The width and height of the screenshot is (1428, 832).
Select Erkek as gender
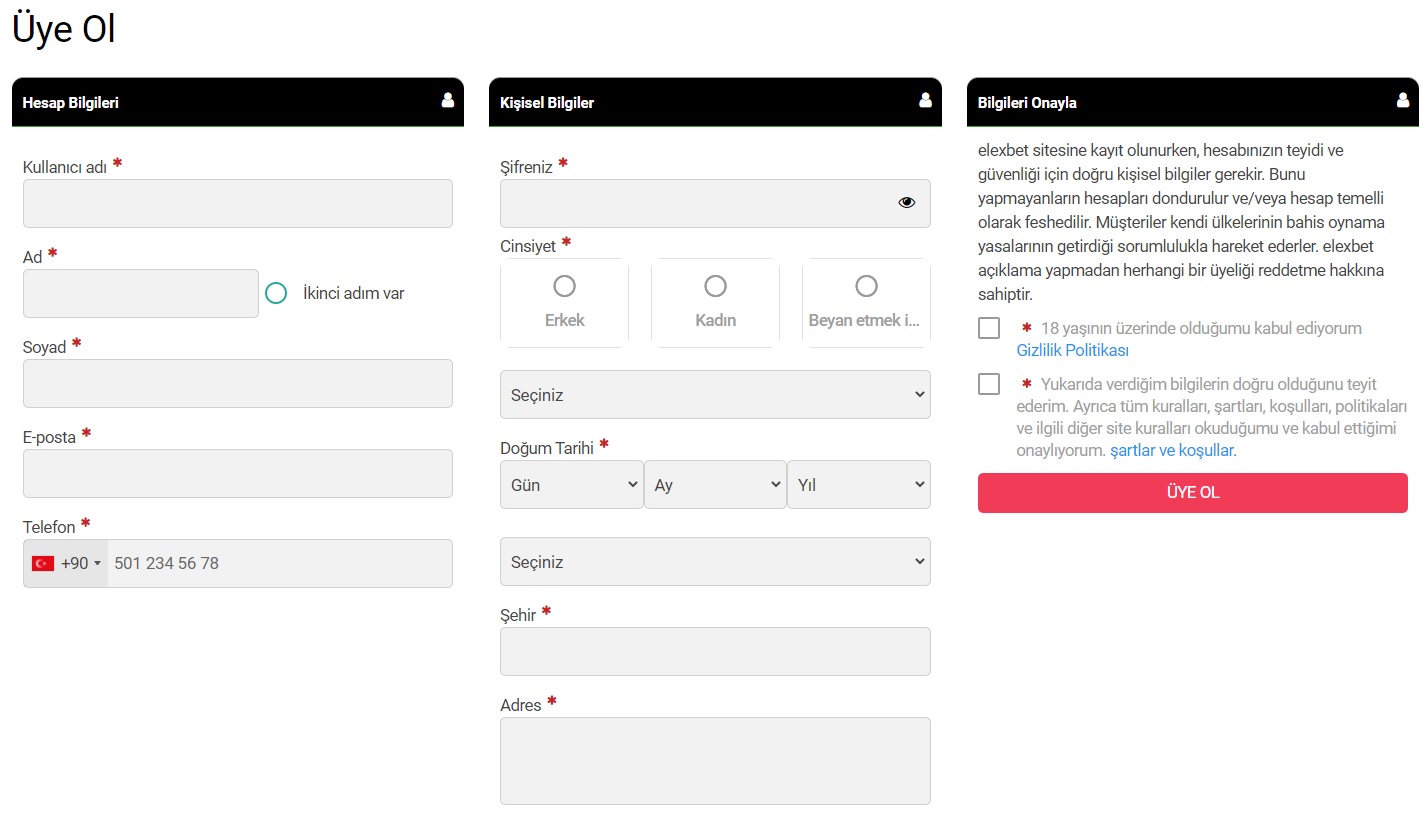click(564, 287)
